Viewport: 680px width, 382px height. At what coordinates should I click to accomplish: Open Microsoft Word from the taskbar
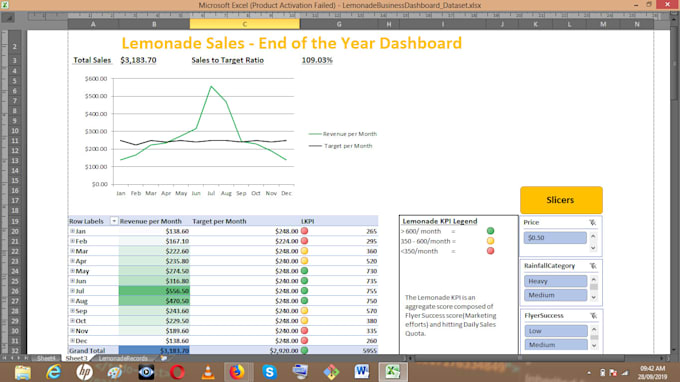tap(361, 372)
